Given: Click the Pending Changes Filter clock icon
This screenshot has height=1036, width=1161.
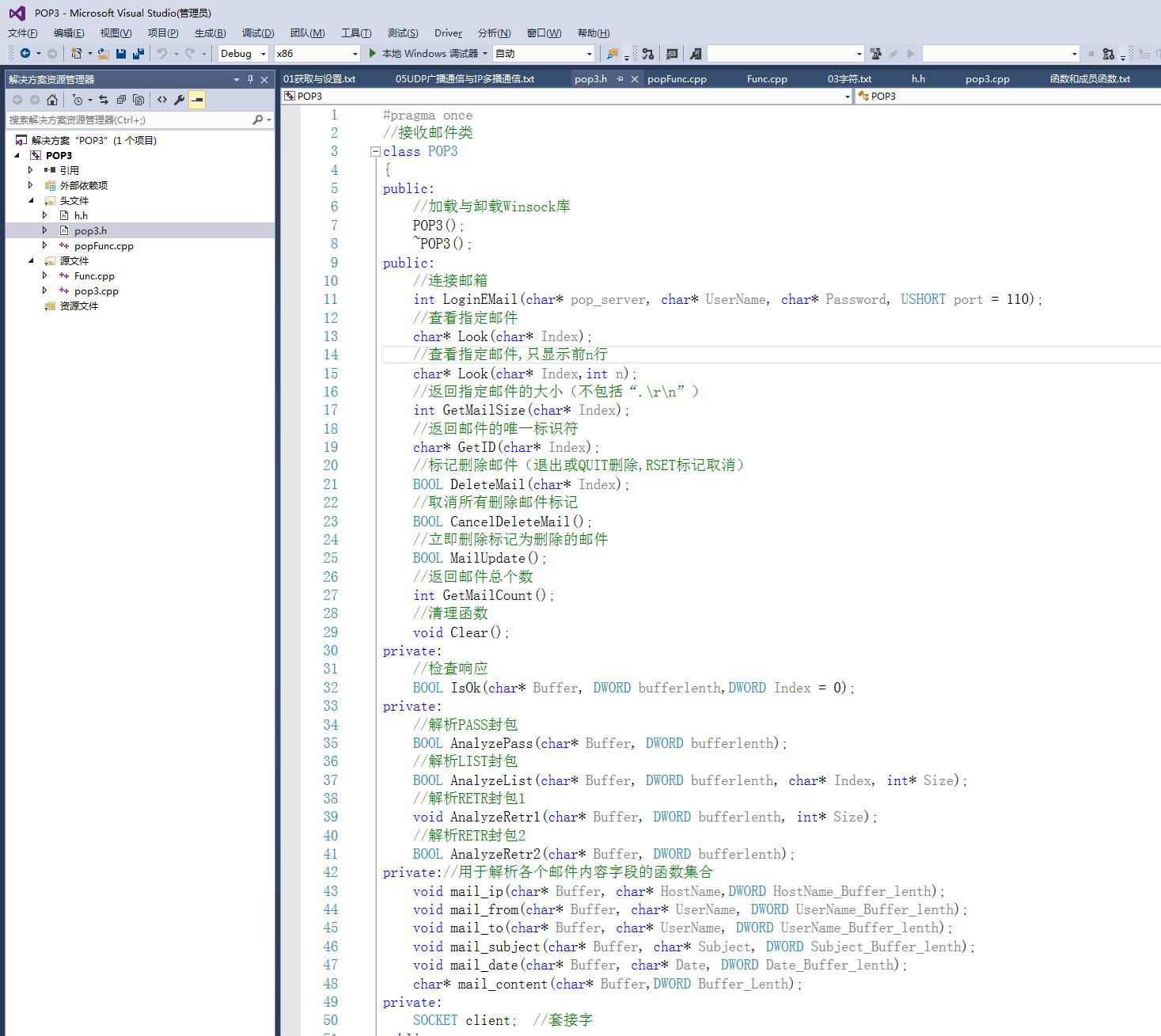Looking at the screenshot, I should coord(78,100).
